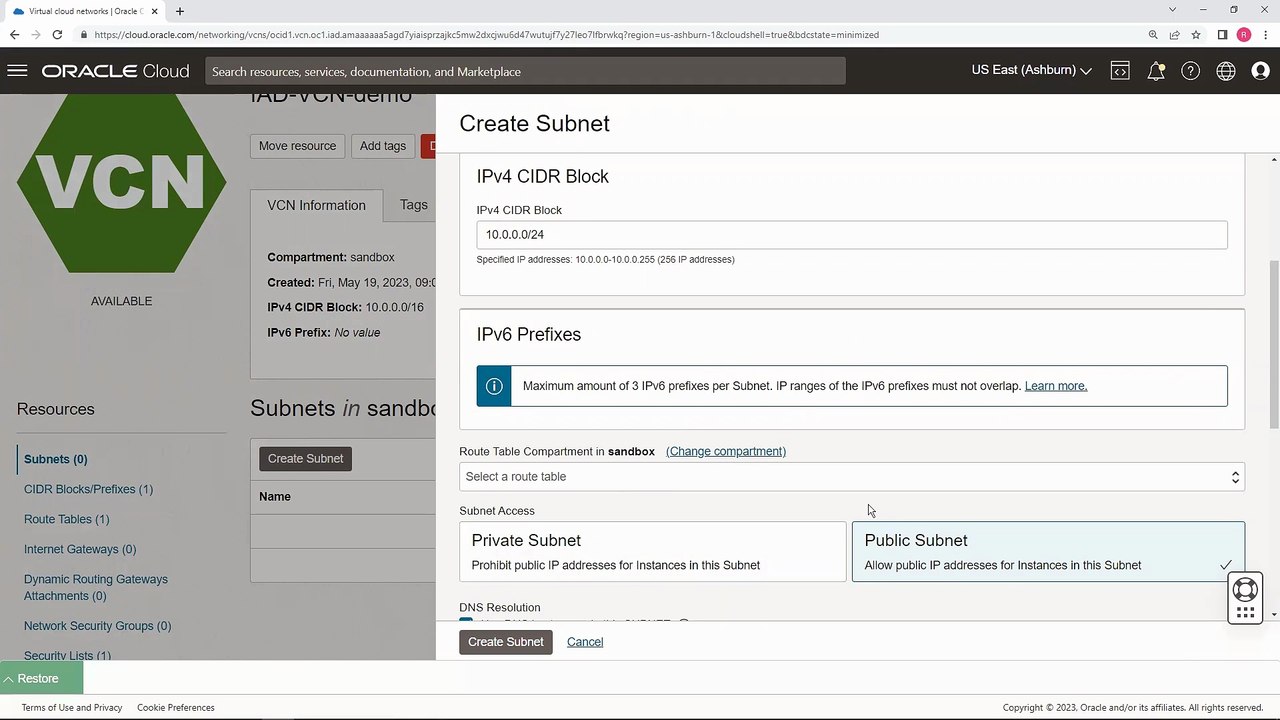Viewport: 1280px width, 720px height.
Task: Click the Name column header in the subnets table
Action: 275,497
